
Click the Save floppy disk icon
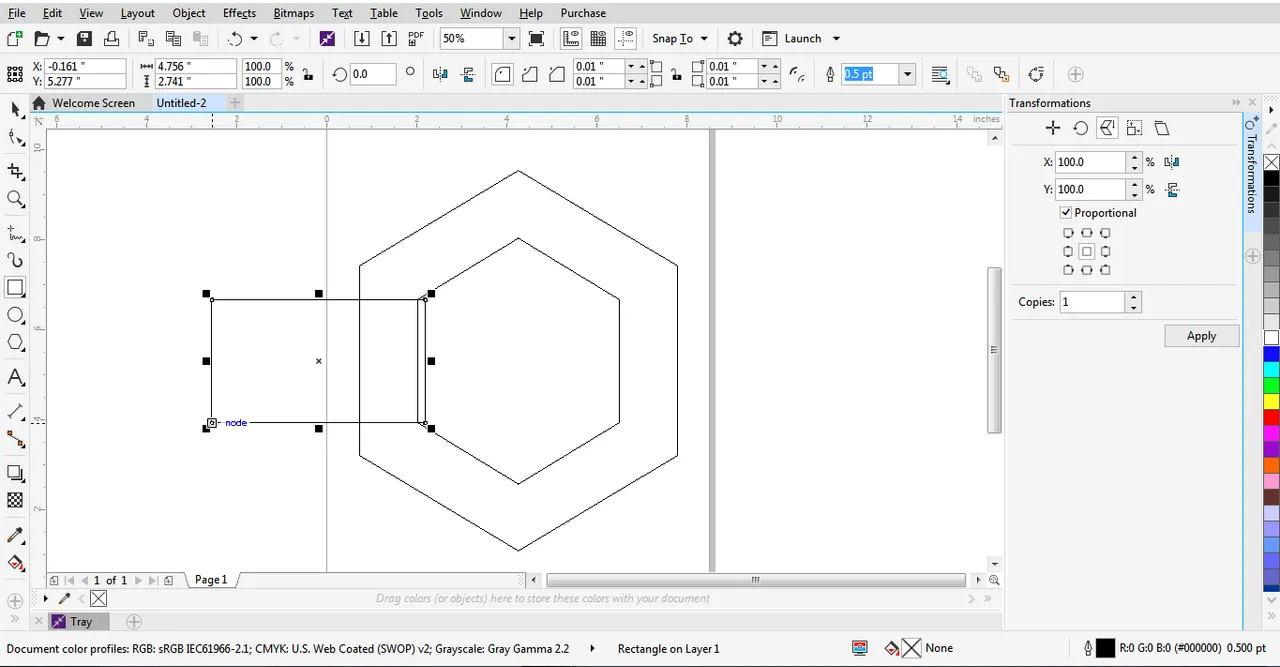click(x=85, y=38)
